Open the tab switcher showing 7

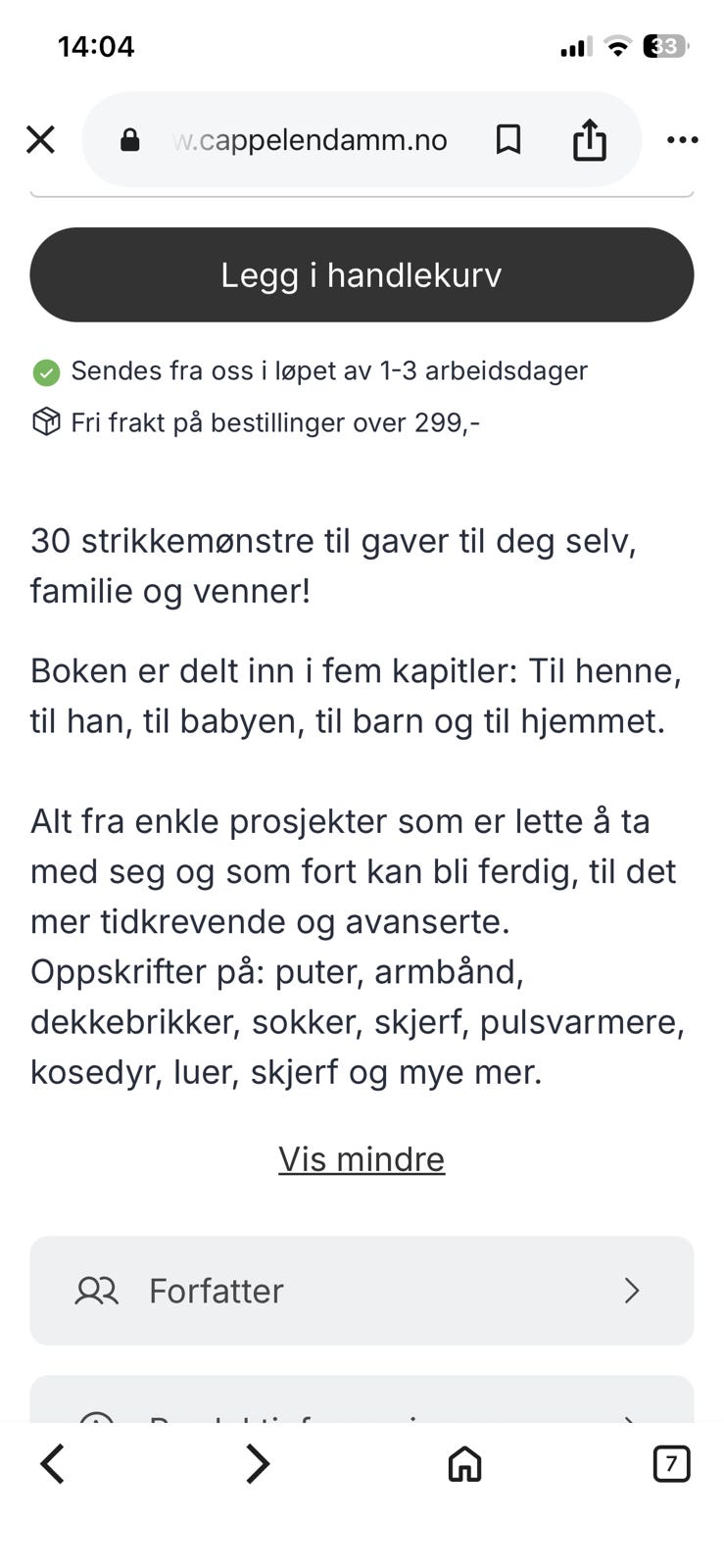coord(671,1464)
